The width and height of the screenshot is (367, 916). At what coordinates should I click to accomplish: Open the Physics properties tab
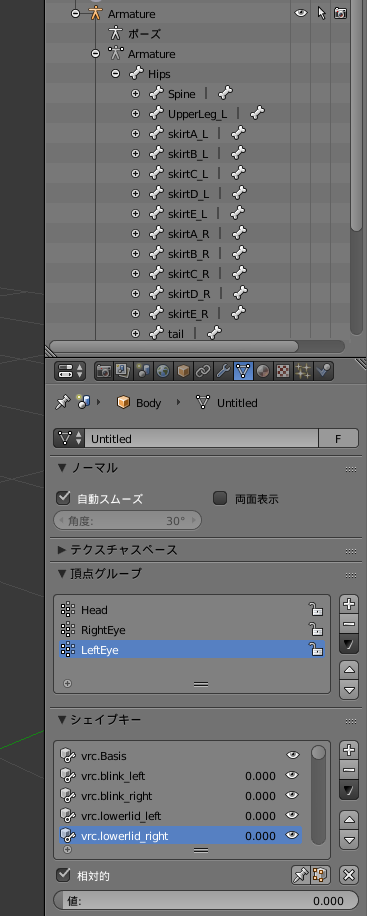(x=323, y=371)
